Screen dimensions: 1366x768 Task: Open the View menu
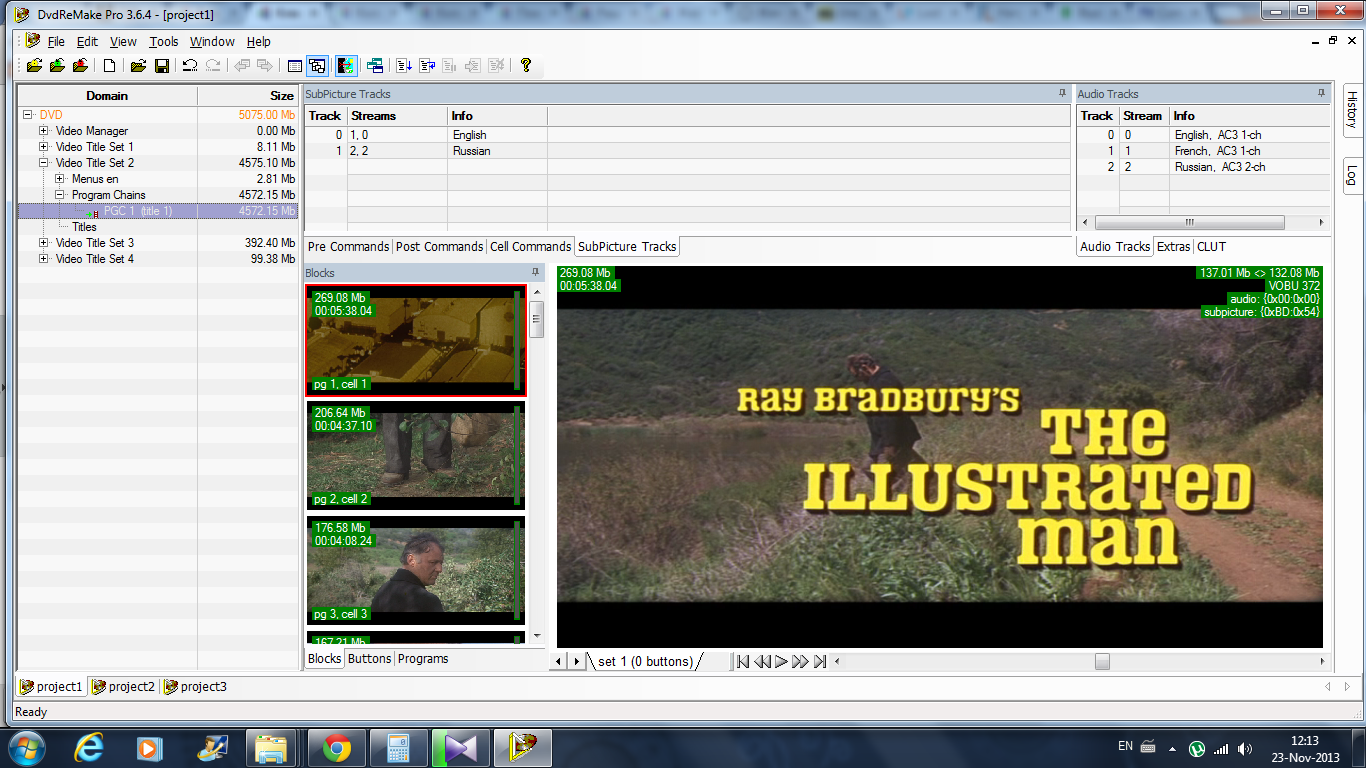tap(123, 41)
